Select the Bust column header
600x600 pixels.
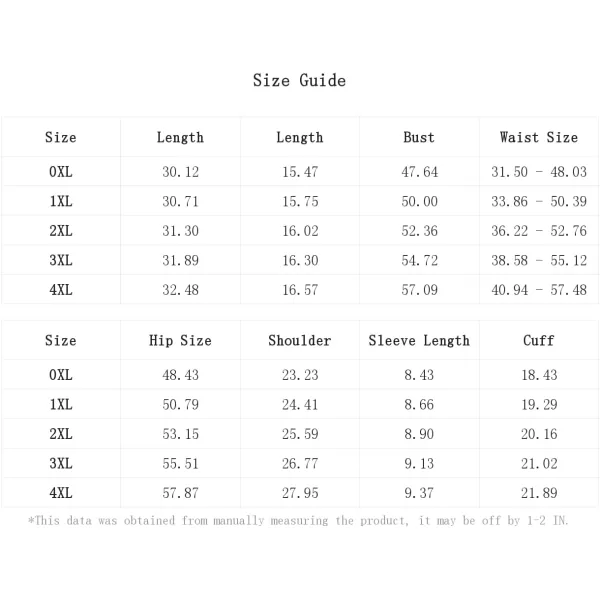[419, 137]
